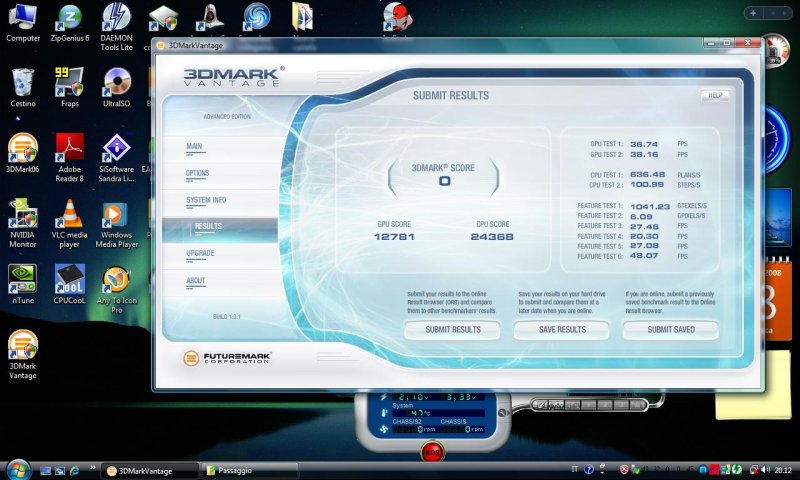Click the yellow sticky note gadget
The height and width of the screenshot is (480, 800).
click(753, 385)
